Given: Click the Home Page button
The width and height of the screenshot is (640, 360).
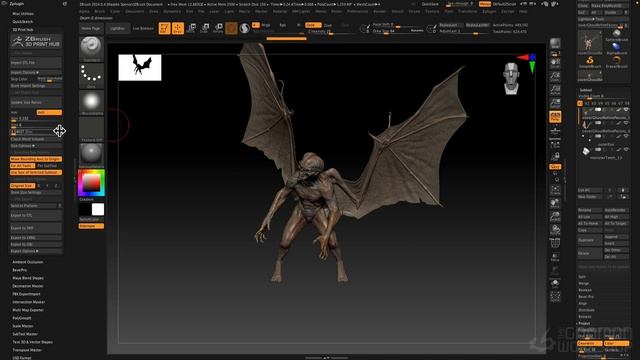Looking at the screenshot, I should tap(91, 29).
